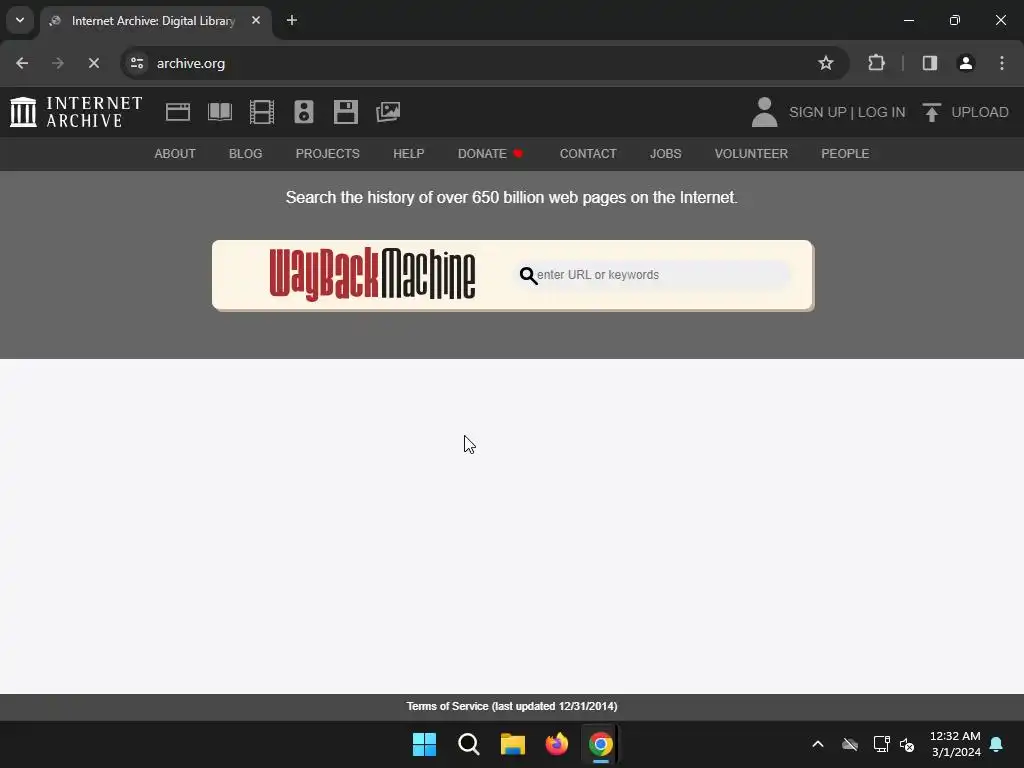Screen dimensions: 1024x768
Task: Open the PROJECTS menu item
Action: 328,154
